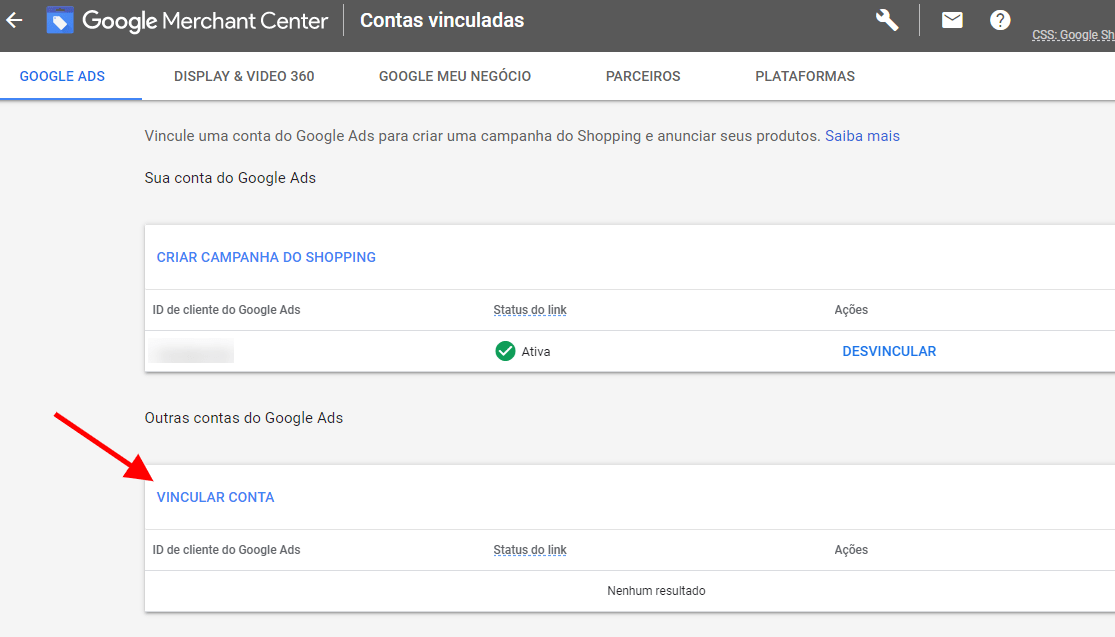This screenshot has height=637, width=1115.
Task: Click the Nenhum resultado message
Action: pyautogui.click(x=656, y=591)
